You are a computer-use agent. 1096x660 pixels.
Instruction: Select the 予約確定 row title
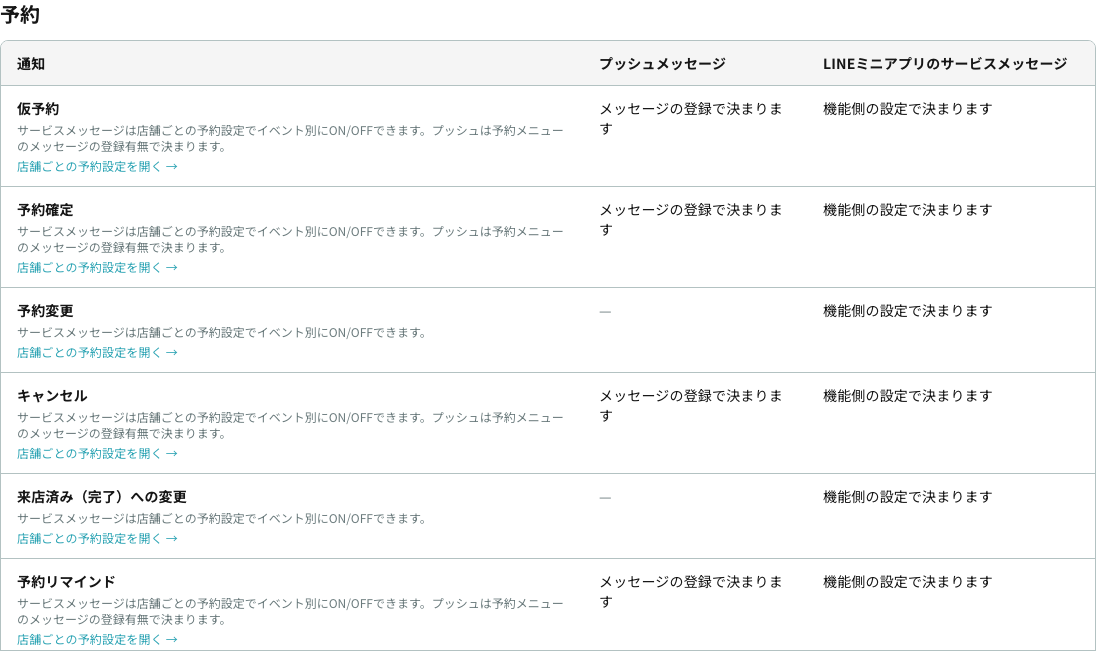tap(45, 210)
